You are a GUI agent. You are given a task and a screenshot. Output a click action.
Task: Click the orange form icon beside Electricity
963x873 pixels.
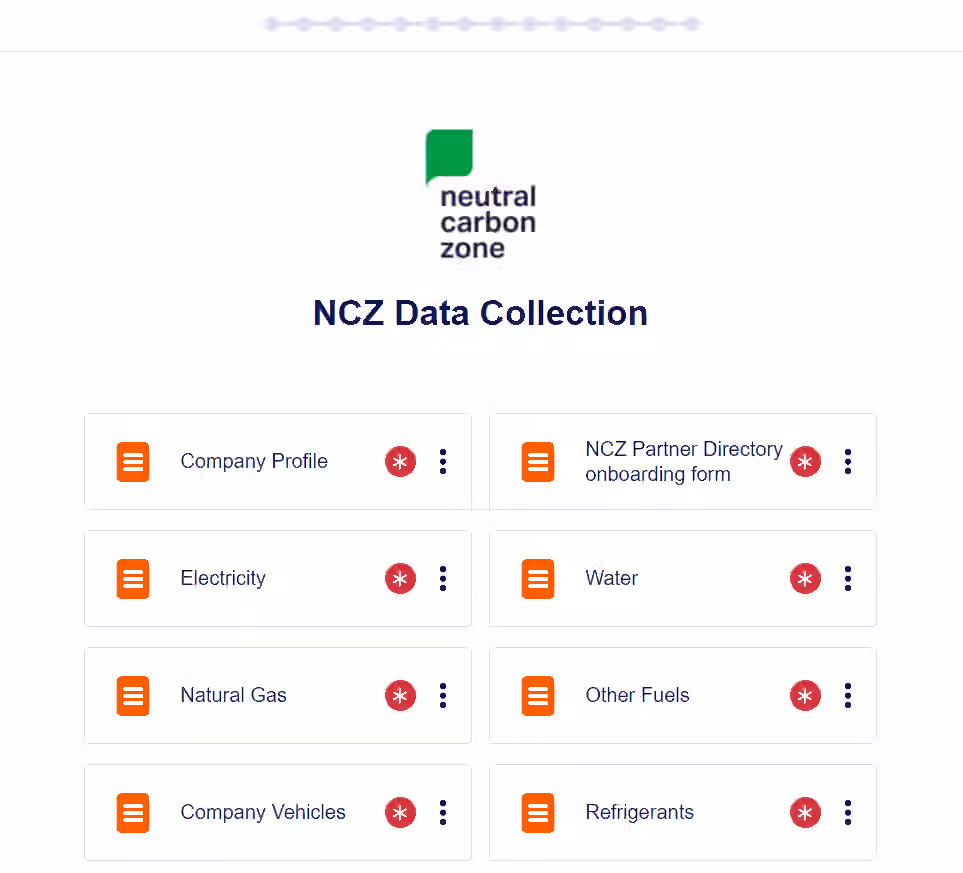pos(133,578)
